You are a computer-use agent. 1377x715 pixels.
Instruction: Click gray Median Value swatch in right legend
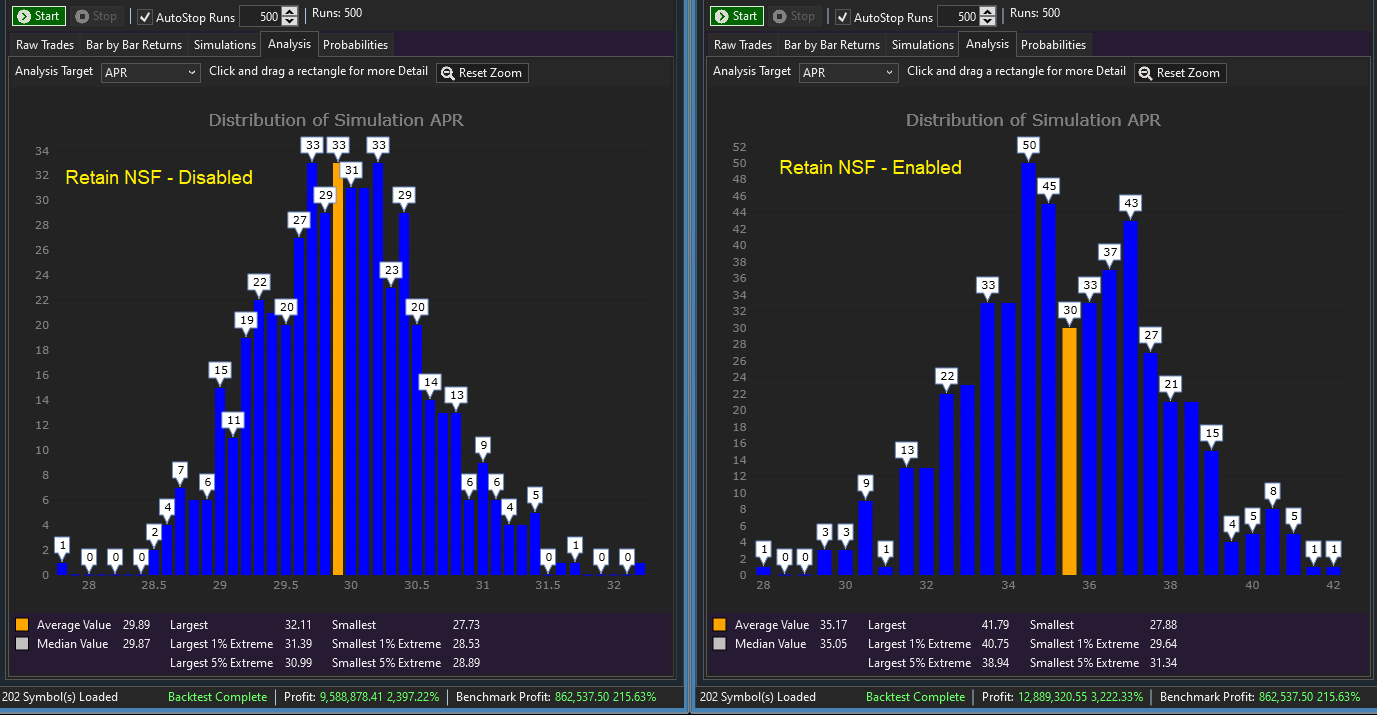(720, 644)
